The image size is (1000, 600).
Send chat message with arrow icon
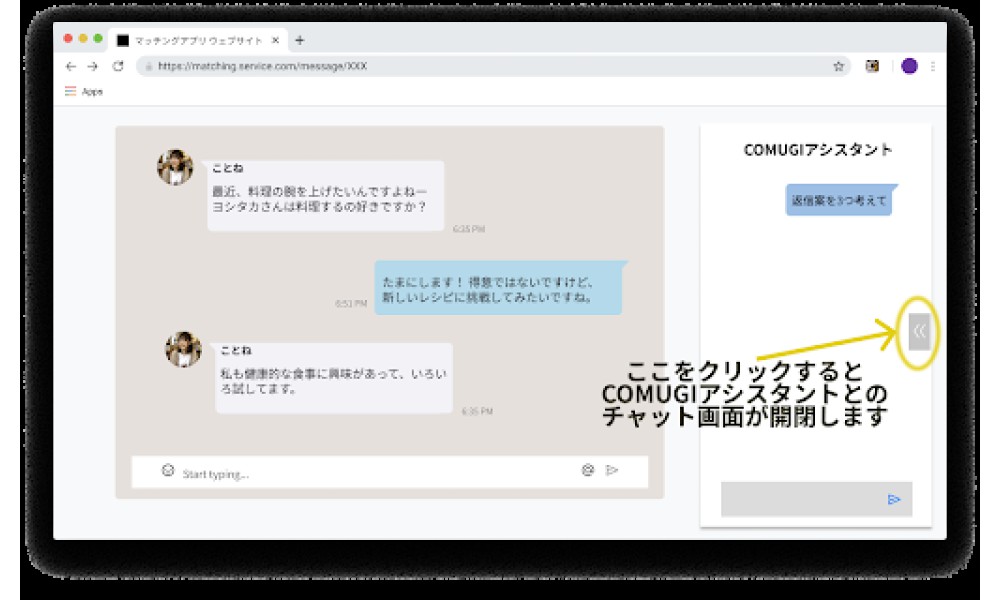pyautogui.click(x=612, y=471)
